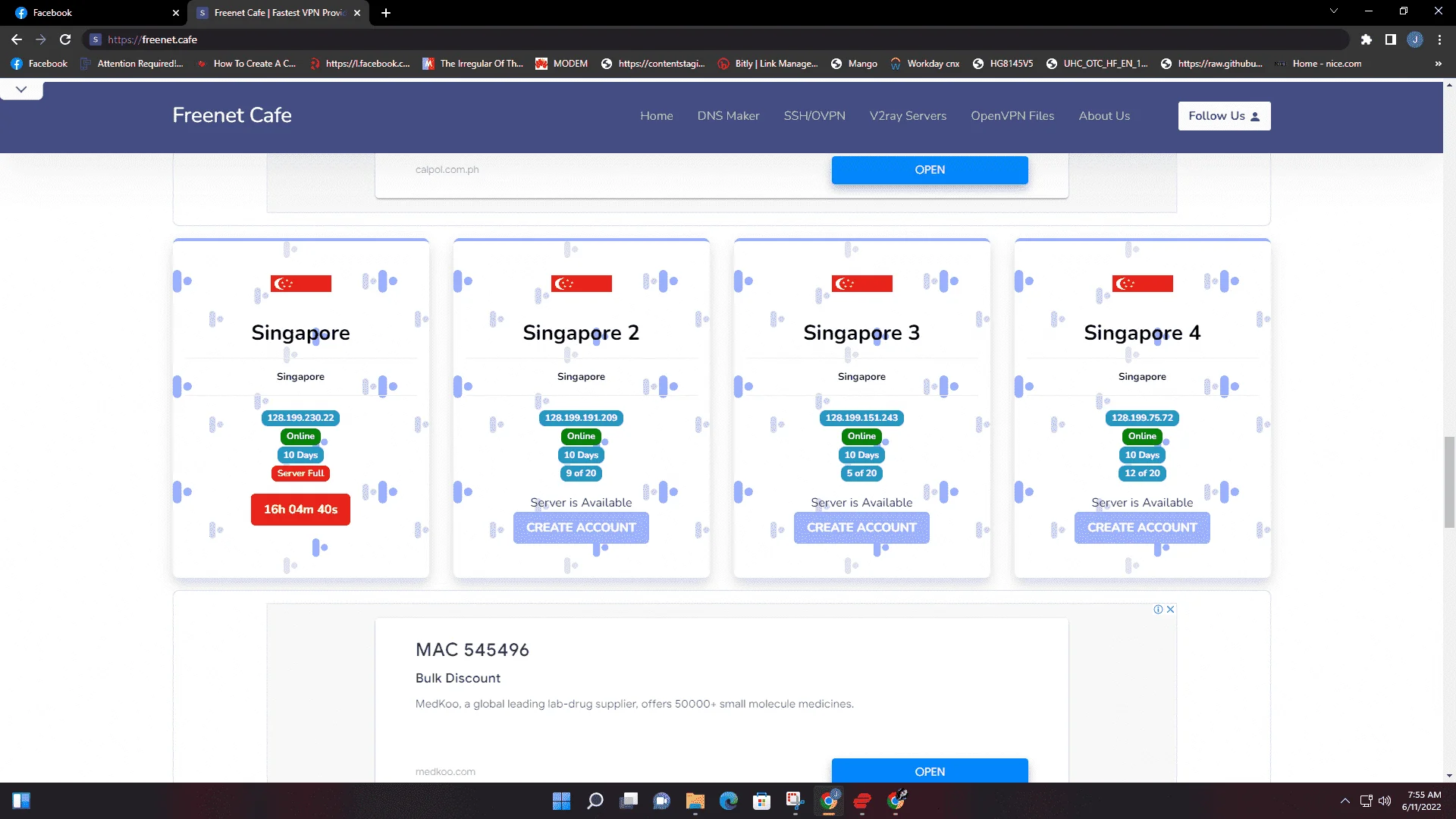This screenshot has width=1456, height=819.
Task: Click the page vertical scrollbar thumb
Action: click(x=1449, y=482)
